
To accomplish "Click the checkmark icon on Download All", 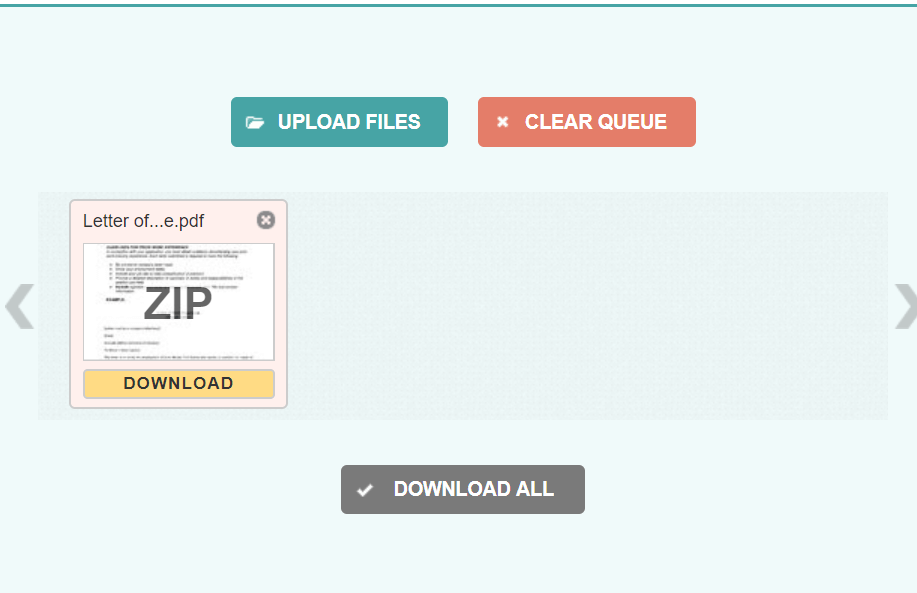I will (x=364, y=489).
